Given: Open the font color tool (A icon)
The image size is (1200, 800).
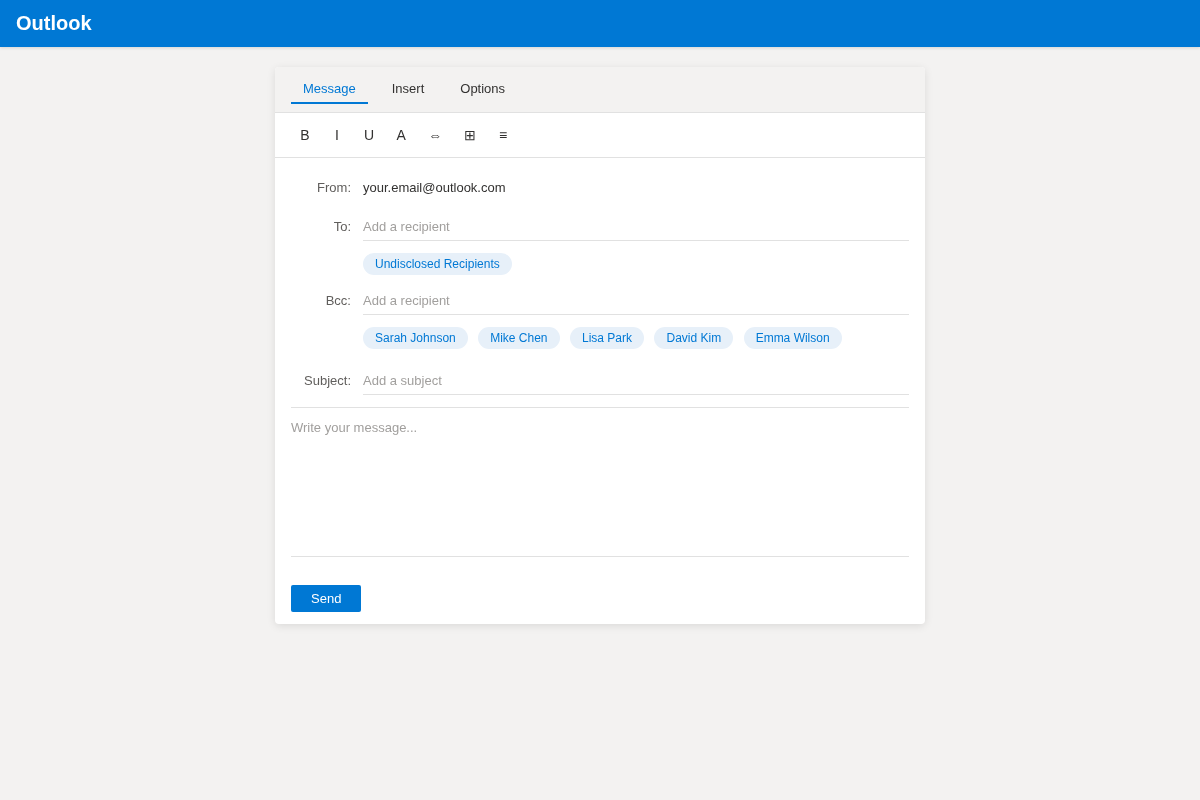Looking at the screenshot, I should click(x=400, y=135).
